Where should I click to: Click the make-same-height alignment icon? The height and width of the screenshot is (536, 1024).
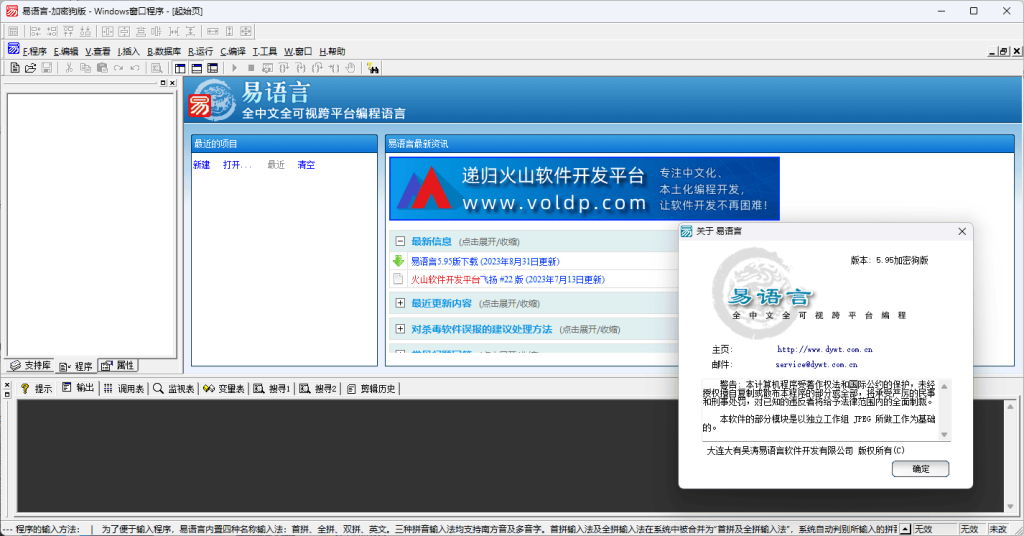pos(229,31)
